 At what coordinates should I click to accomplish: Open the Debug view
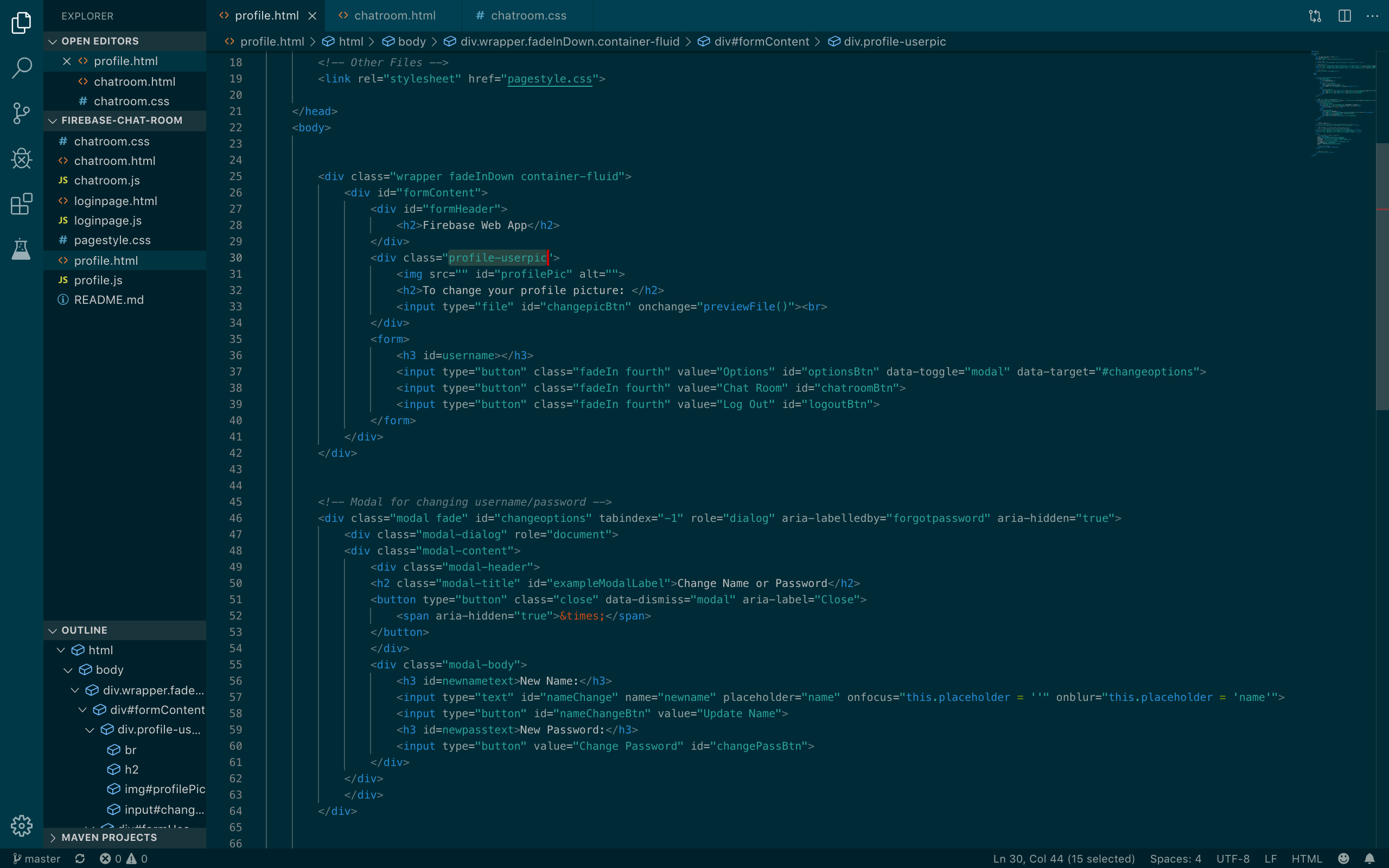(x=21, y=158)
